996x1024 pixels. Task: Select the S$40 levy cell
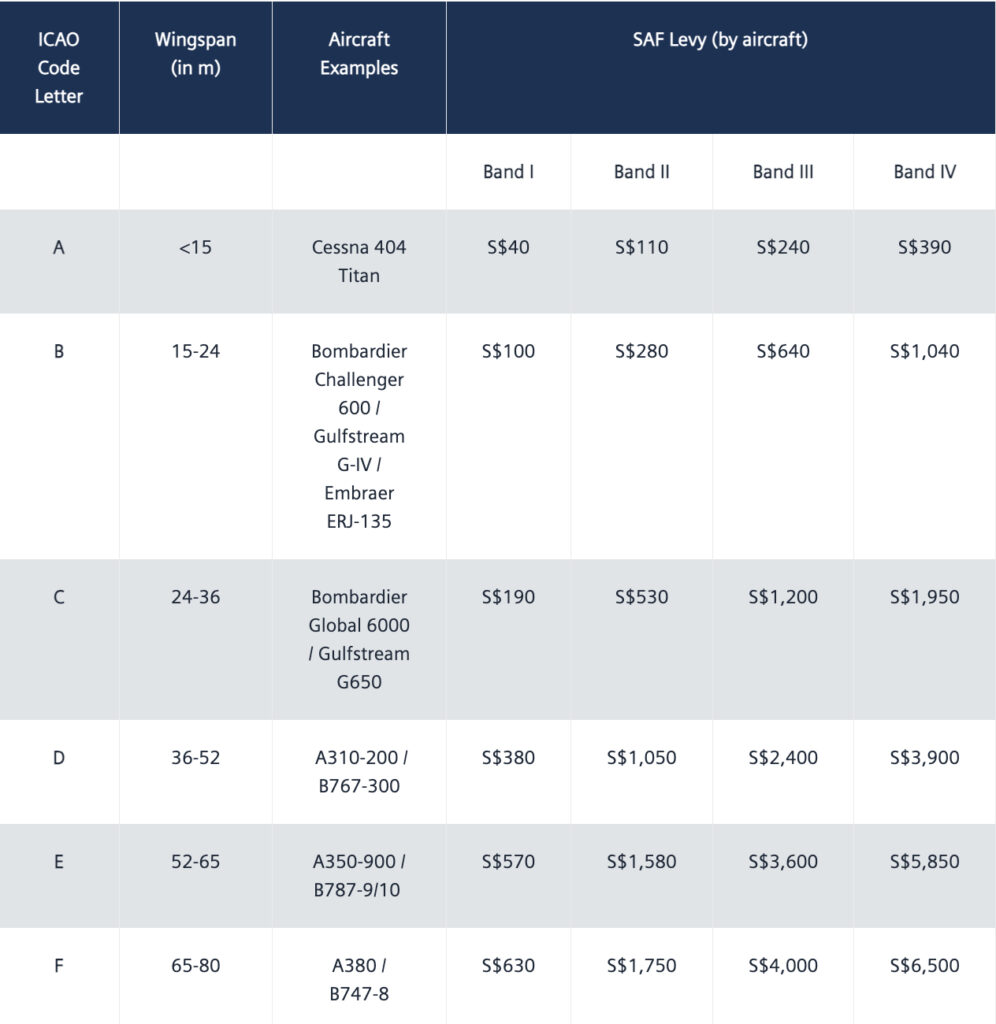pos(508,247)
